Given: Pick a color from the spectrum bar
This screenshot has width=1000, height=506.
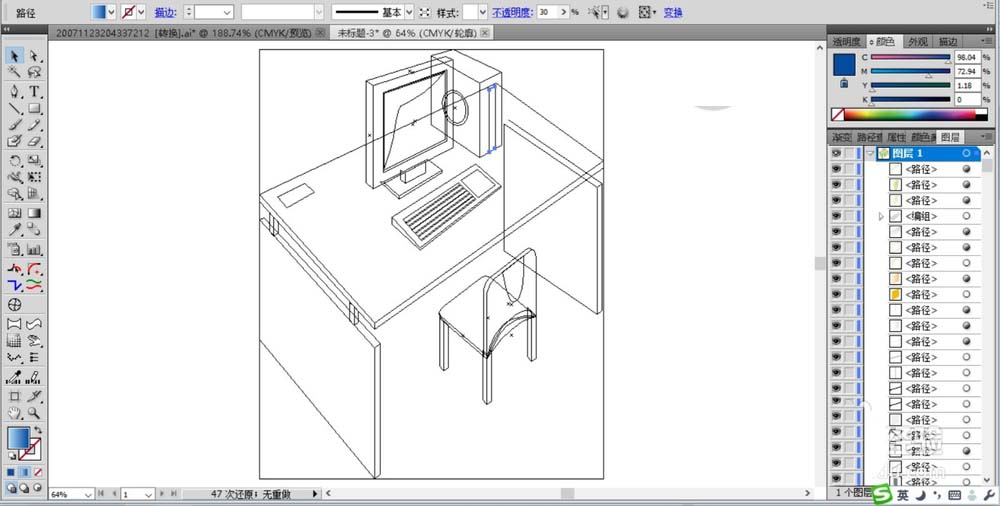Looking at the screenshot, I should [x=910, y=115].
